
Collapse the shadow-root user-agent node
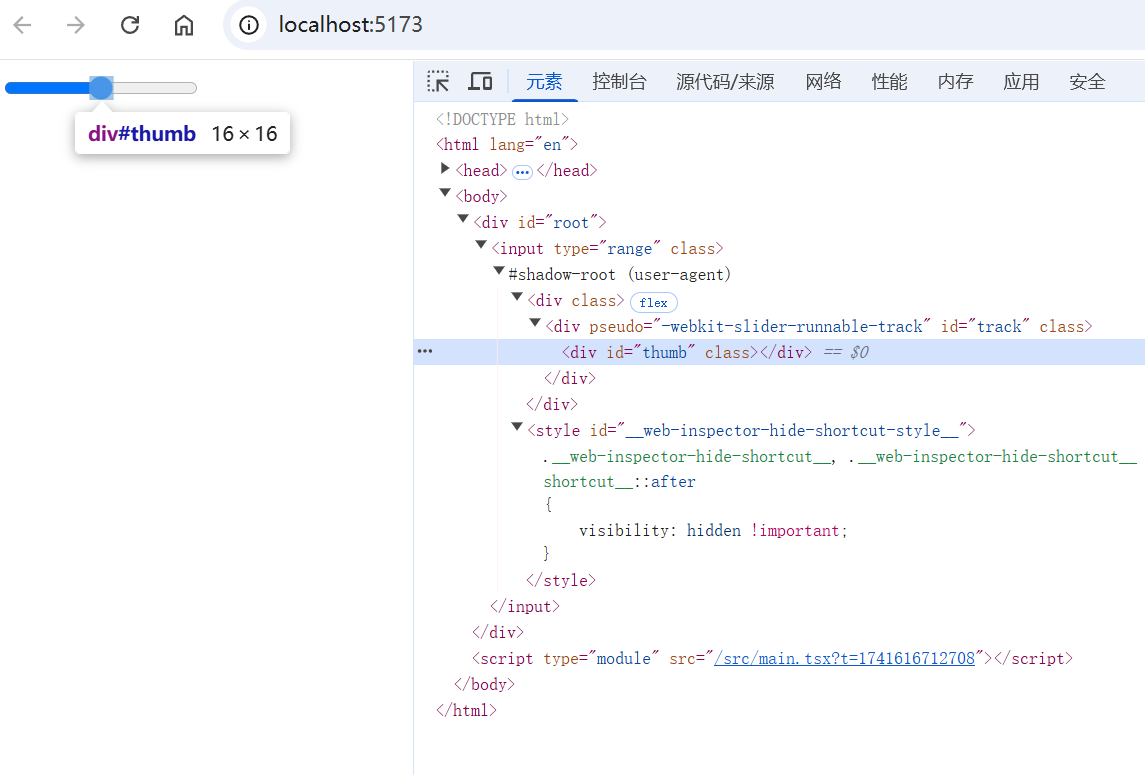pyautogui.click(x=499, y=271)
